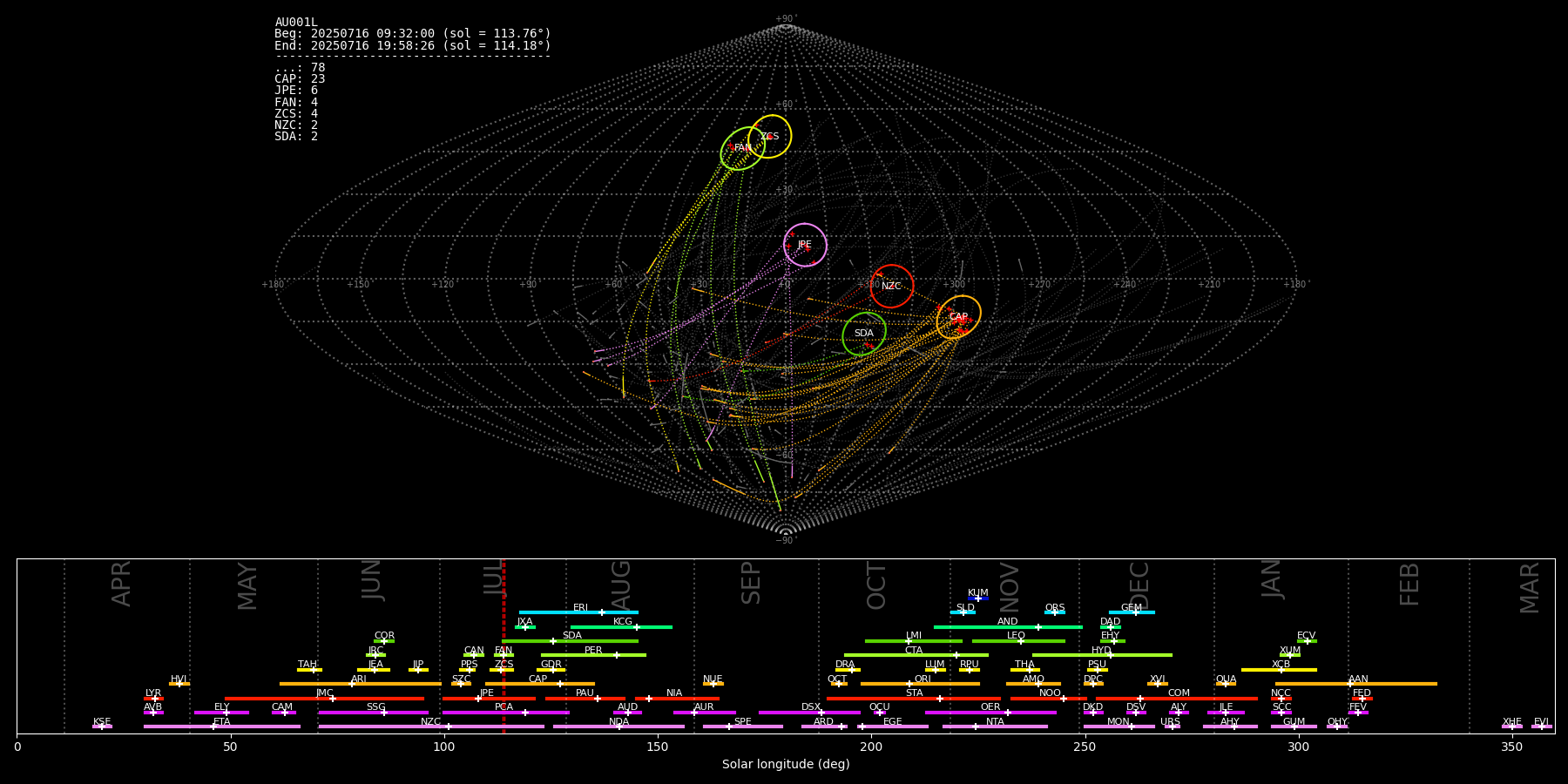The height and width of the screenshot is (784, 1568).
Task: Click the ETA shower bar on timeline
Action: pyautogui.click(x=222, y=727)
